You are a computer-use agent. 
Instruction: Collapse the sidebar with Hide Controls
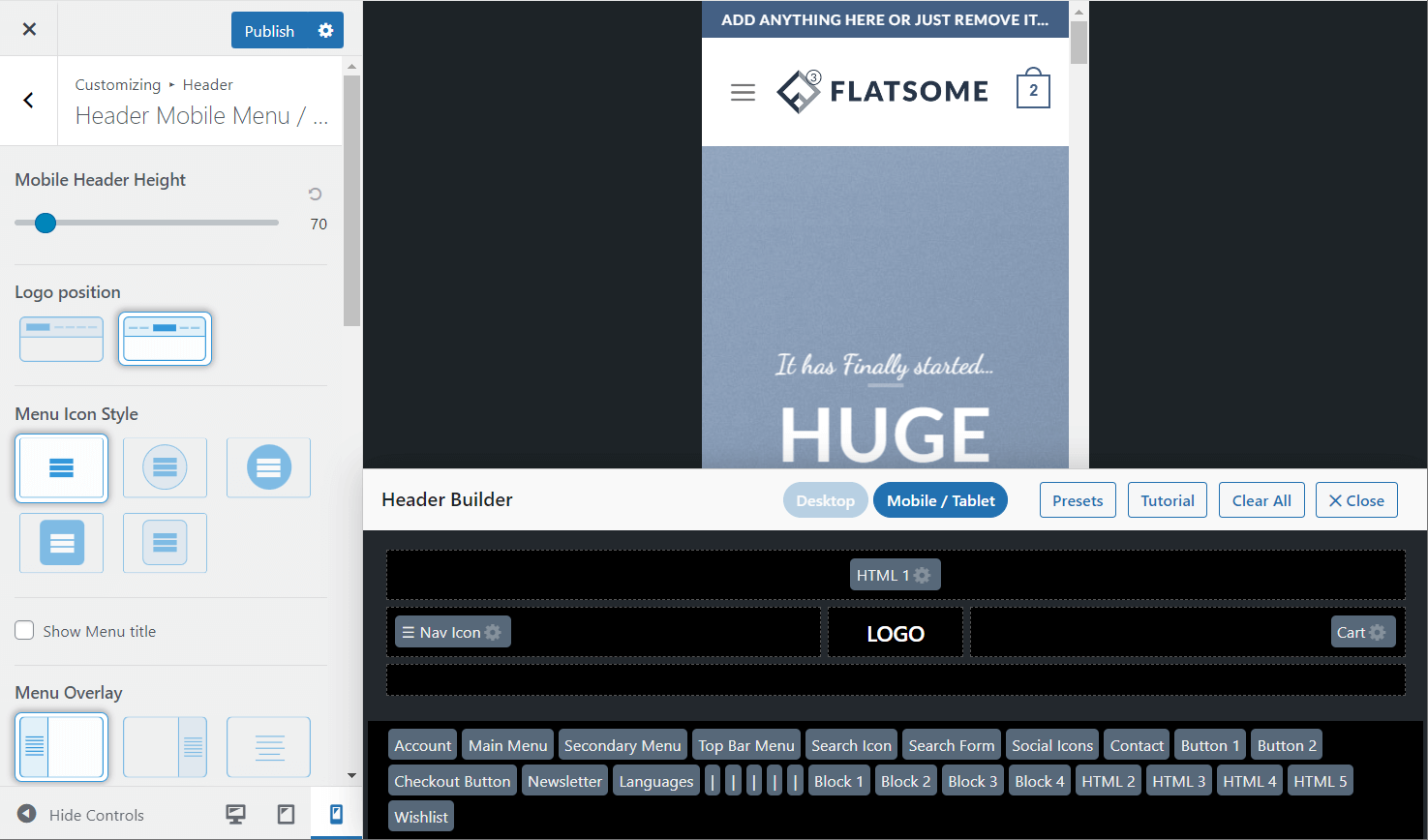[81, 815]
